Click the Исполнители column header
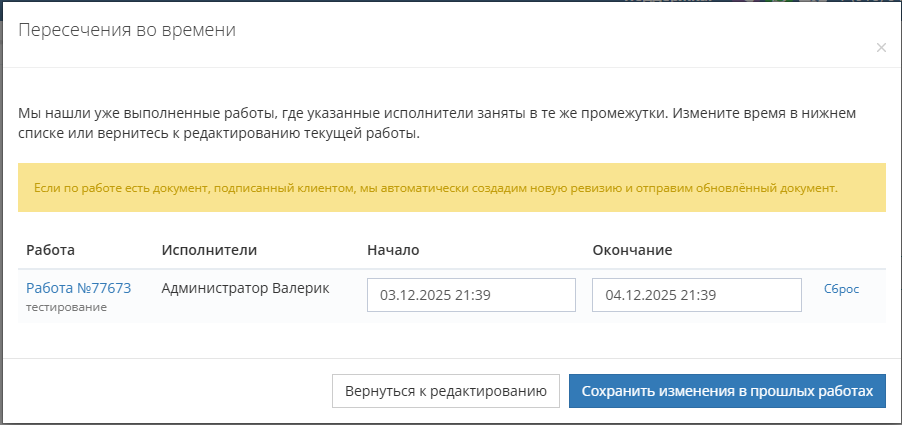Image resolution: width=902 pixels, height=425 pixels. [209, 249]
